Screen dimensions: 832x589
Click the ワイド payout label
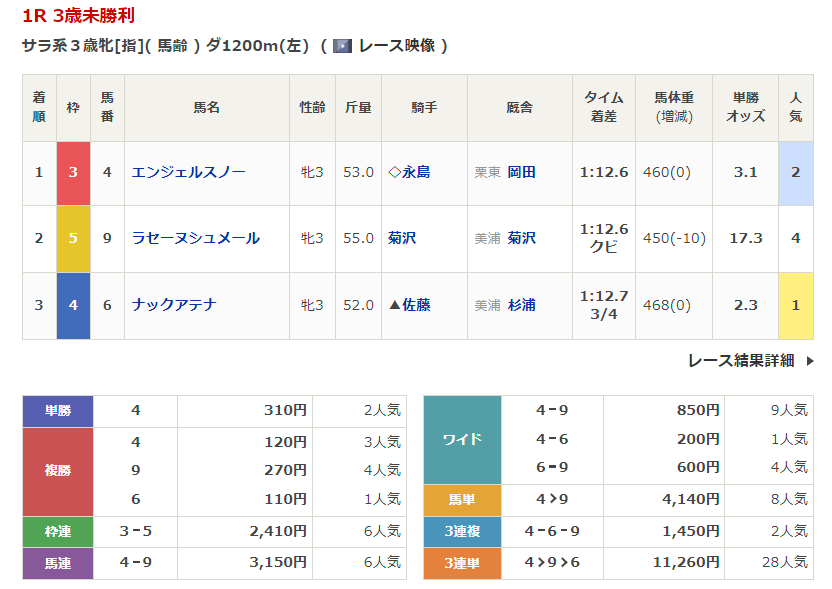click(x=462, y=439)
